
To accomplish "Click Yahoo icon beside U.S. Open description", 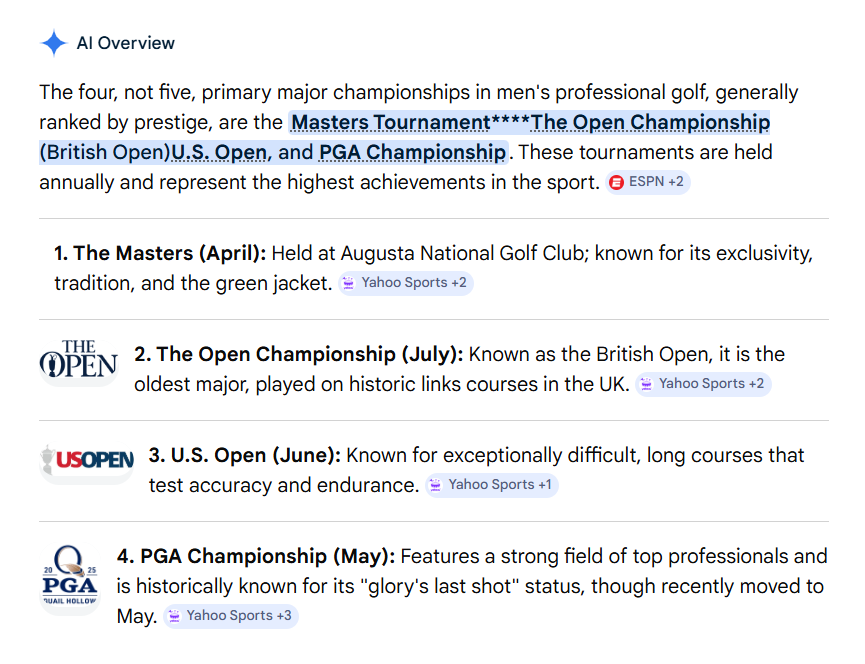I will tap(435, 485).
